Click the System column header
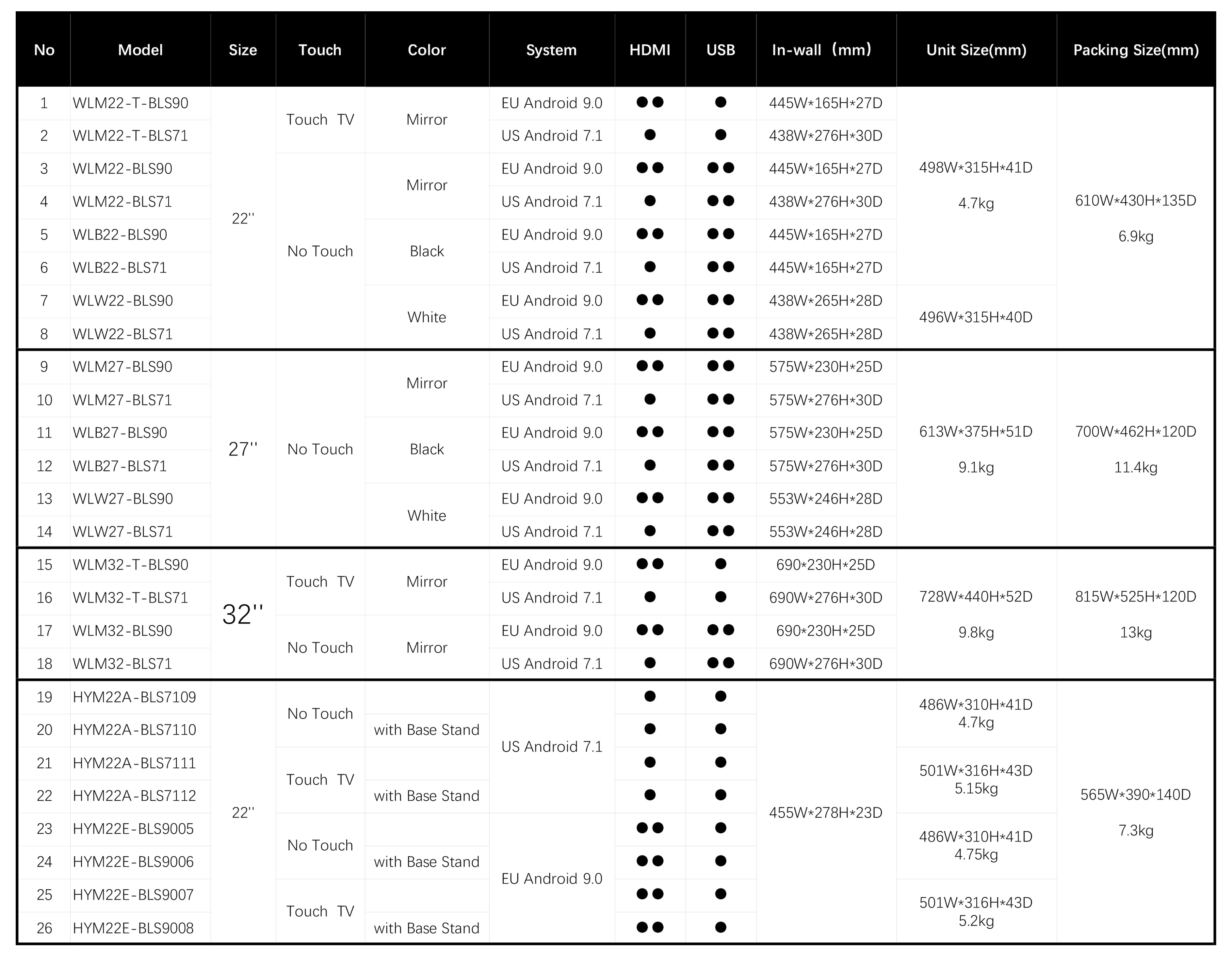 pyautogui.click(x=551, y=50)
